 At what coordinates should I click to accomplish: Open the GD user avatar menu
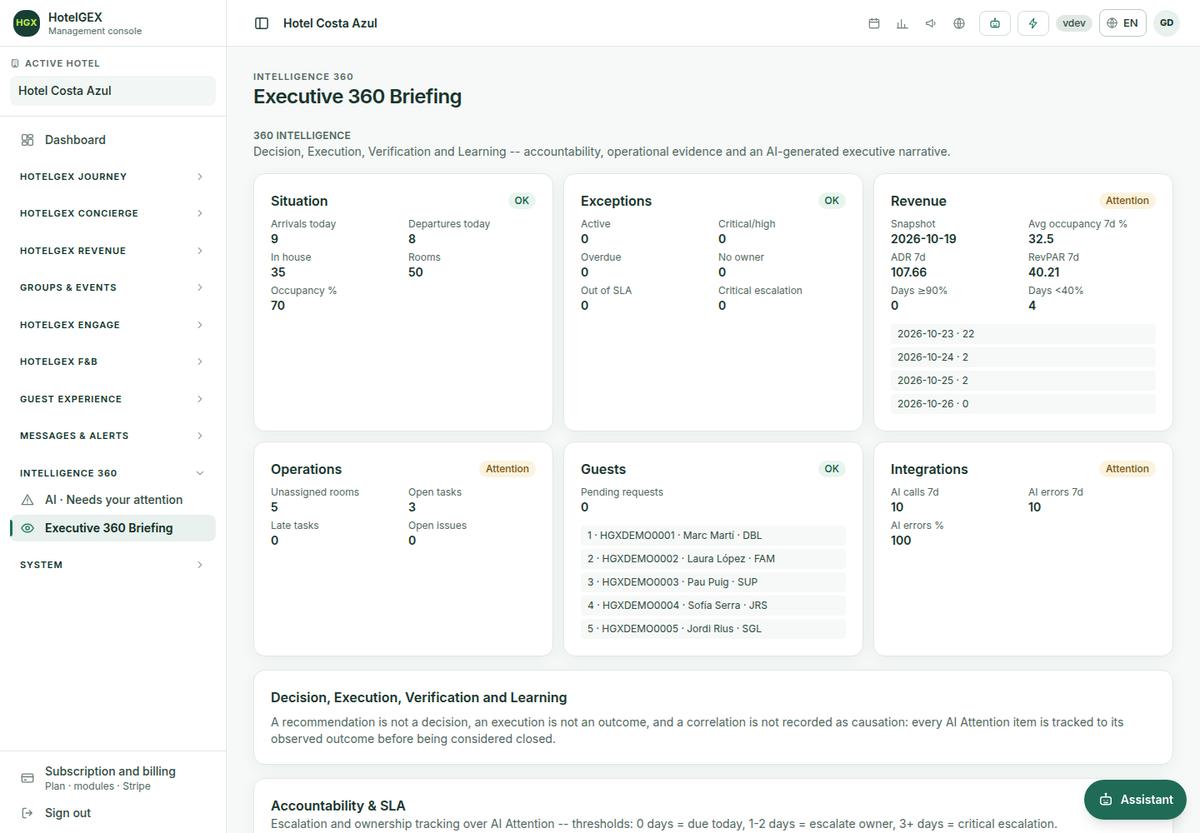click(1166, 23)
